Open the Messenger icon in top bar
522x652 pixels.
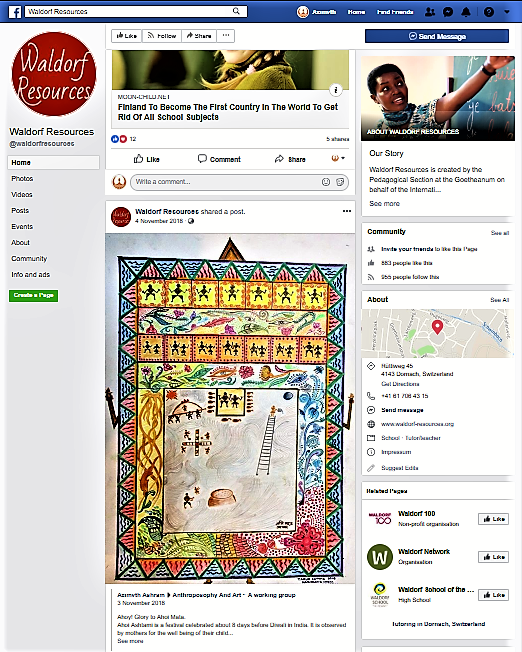[448, 12]
